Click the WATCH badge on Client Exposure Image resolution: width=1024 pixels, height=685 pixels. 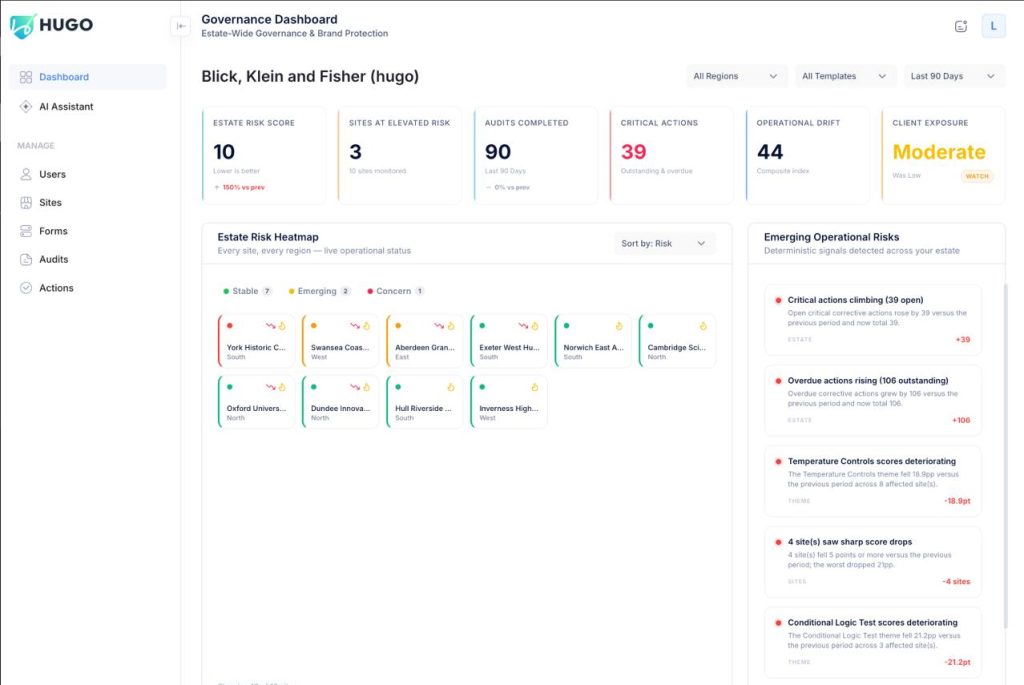pos(977,176)
